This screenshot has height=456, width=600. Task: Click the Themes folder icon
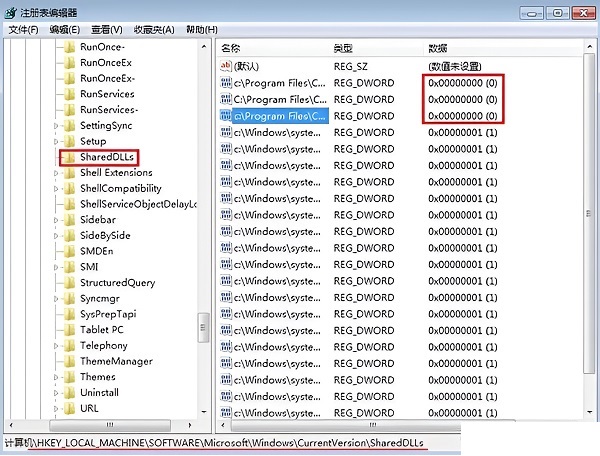click(x=70, y=376)
